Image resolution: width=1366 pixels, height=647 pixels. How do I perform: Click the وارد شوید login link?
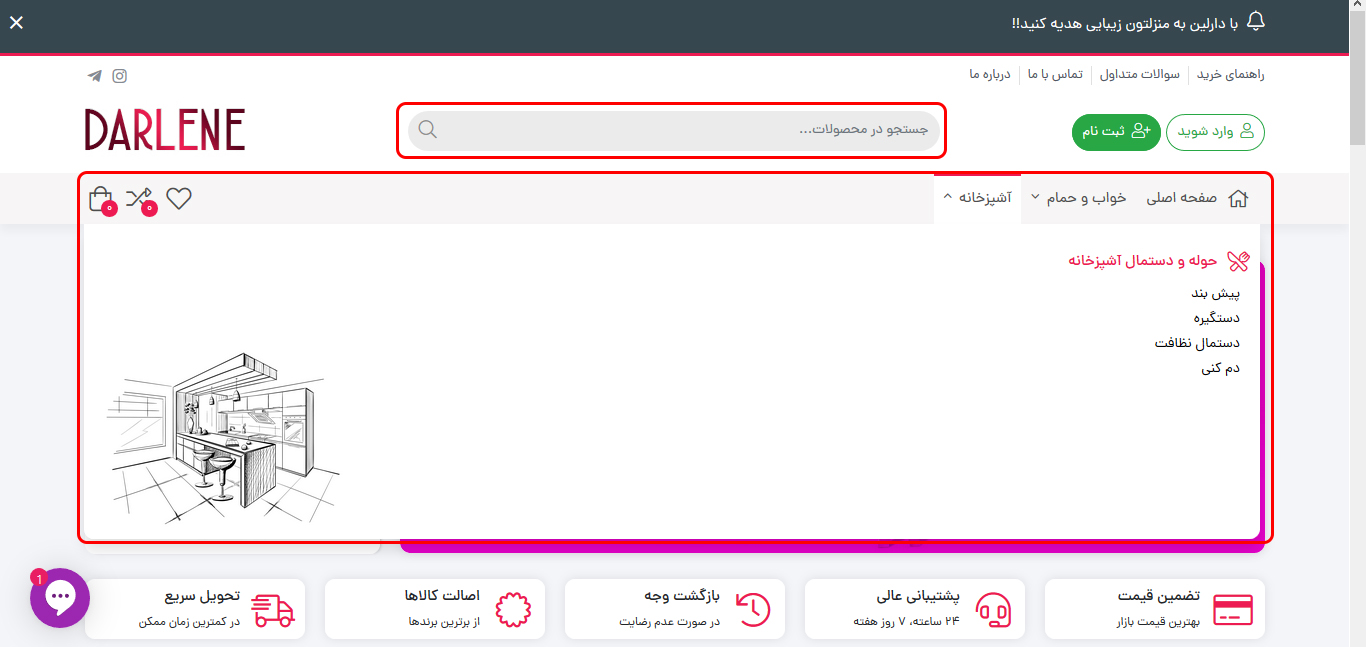(x=1215, y=131)
